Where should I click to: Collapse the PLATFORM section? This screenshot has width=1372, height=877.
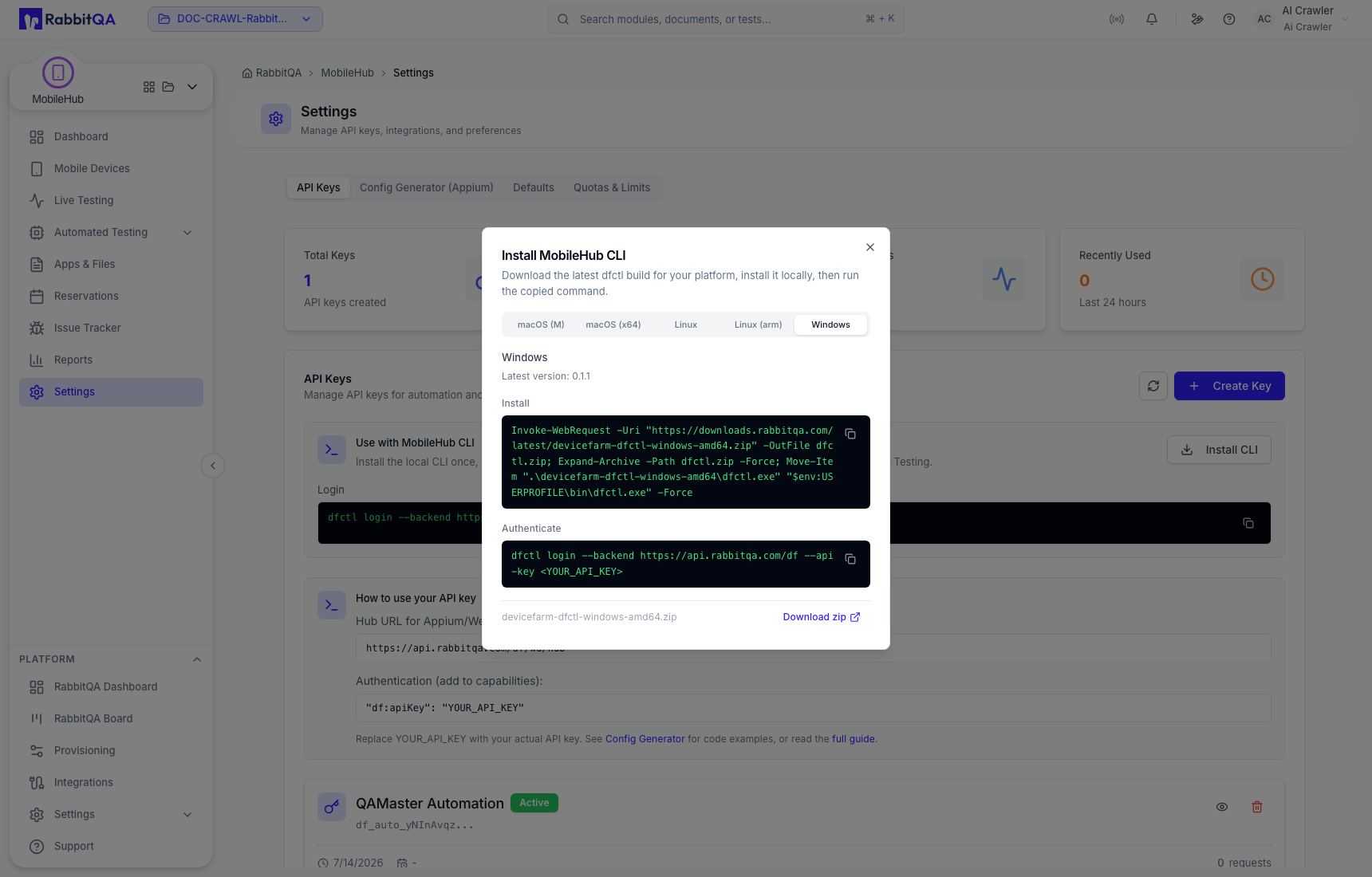197,659
